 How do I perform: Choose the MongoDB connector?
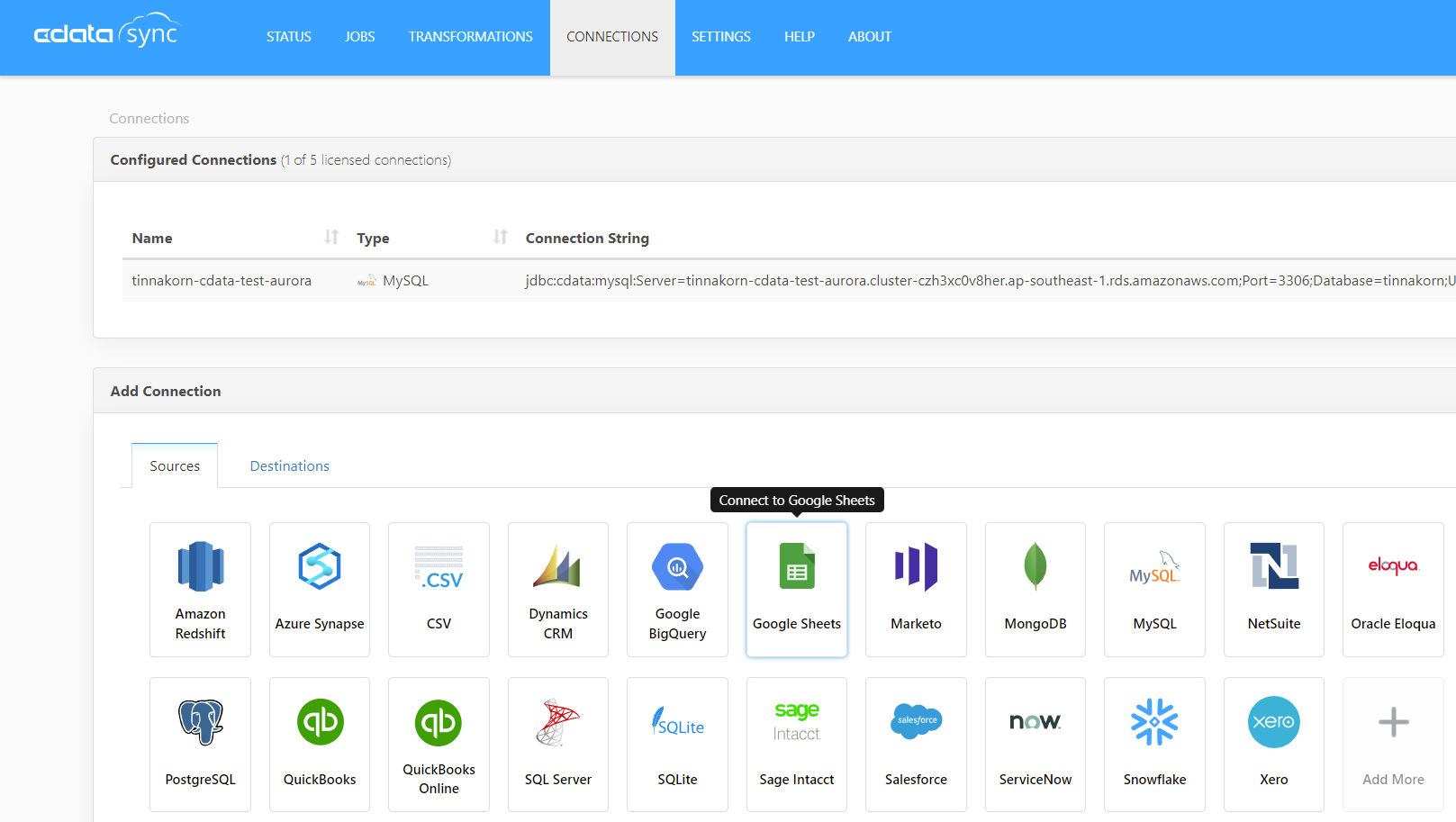point(1035,590)
